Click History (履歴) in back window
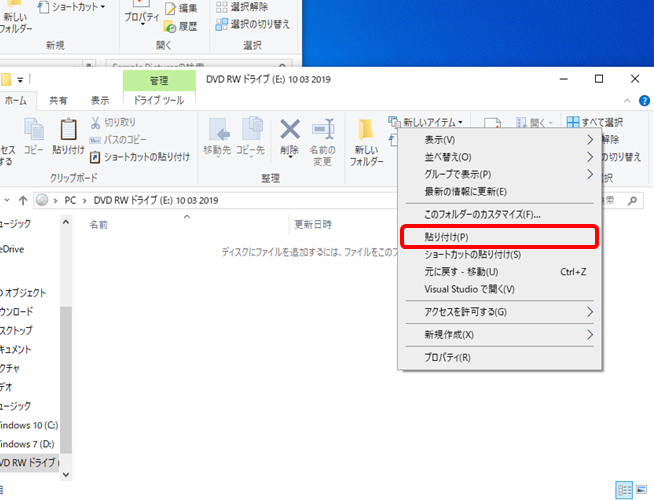Viewport: 654px width, 500px height. click(x=181, y=27)
